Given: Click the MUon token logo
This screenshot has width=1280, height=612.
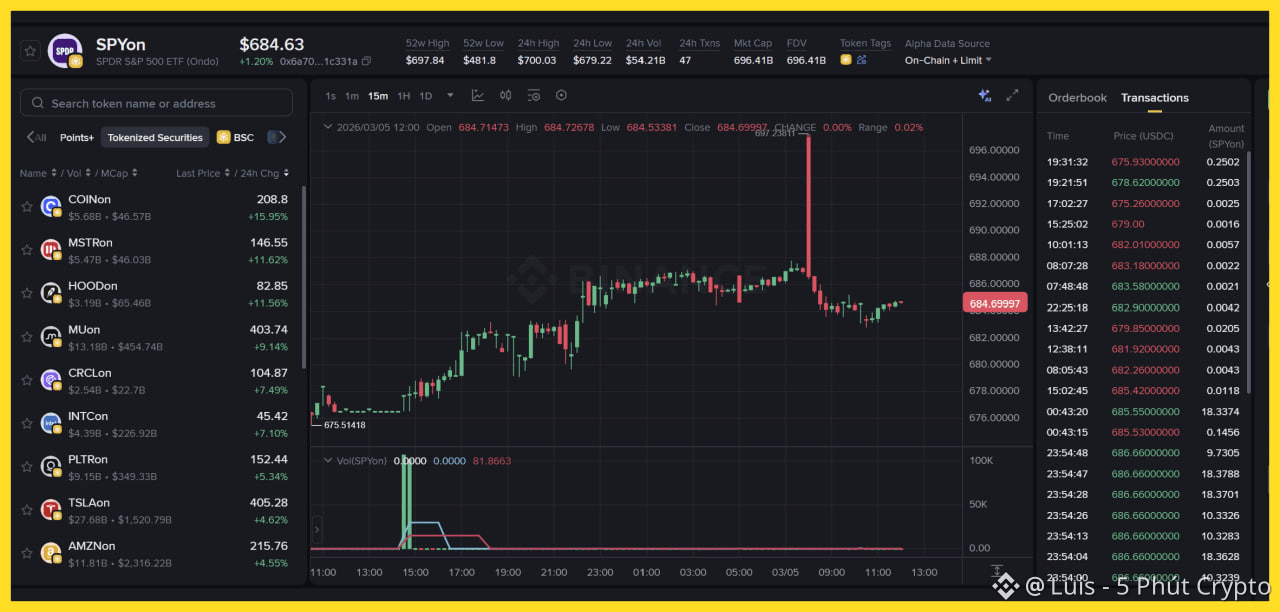Looking at the screenshot, I should pos(51,337).
